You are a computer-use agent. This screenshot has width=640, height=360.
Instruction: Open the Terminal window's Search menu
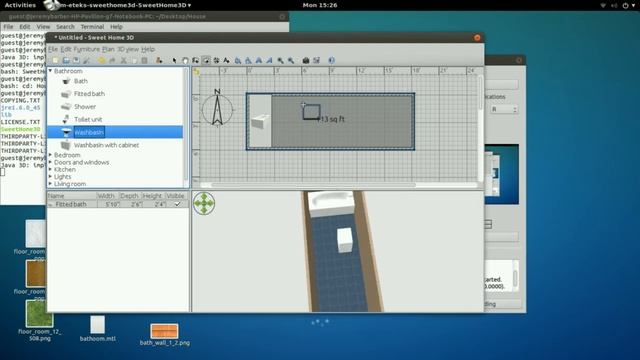pos(65,27)
